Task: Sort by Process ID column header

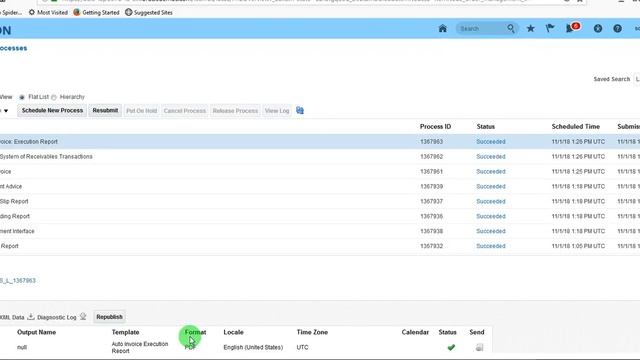Action: [x=435, y=127]
